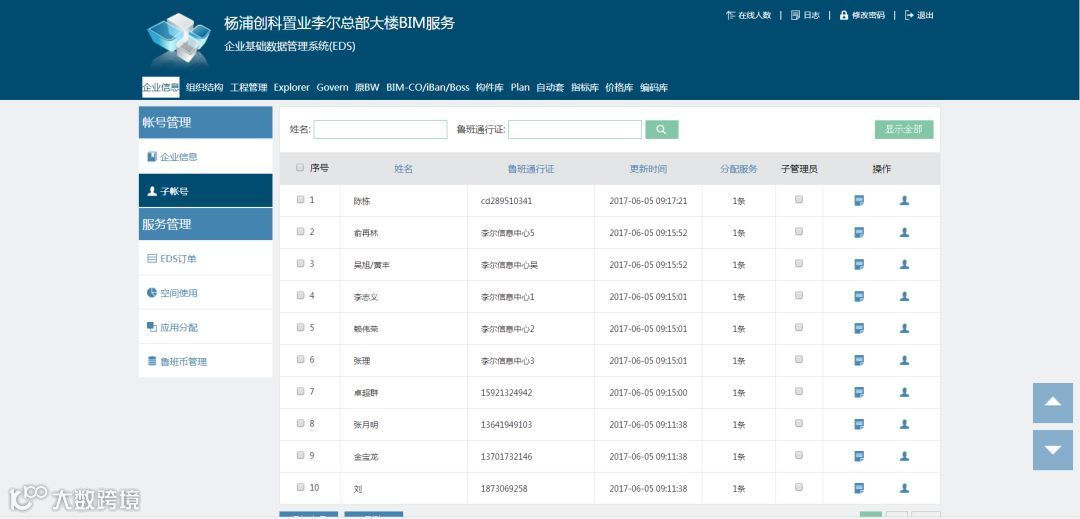Click the EDS cube logo
The width and height of the screenshot is (1080, 519).
coord(178,39)
